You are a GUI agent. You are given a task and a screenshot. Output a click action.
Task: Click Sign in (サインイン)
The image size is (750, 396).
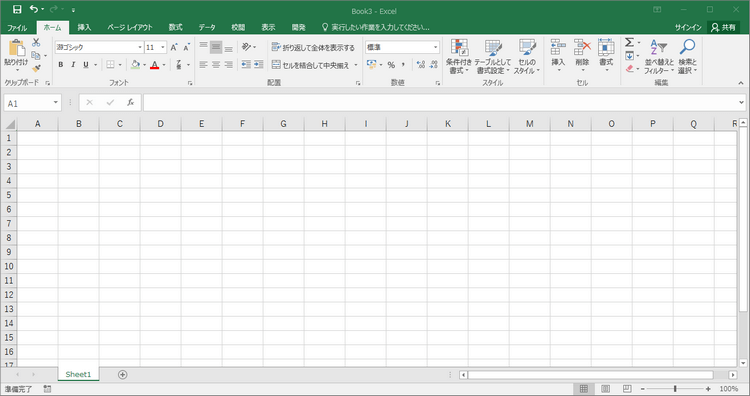pos(688,27)
